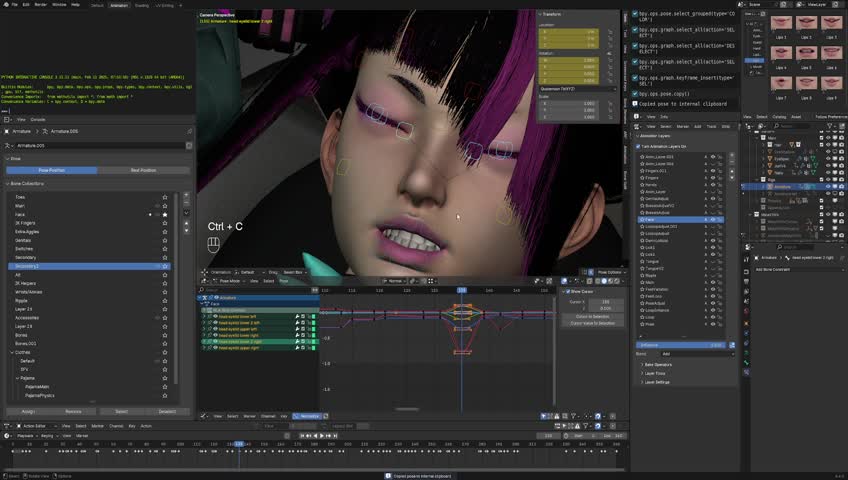Toggle visibility eye of Anim_Layer.003

point(713,157)
